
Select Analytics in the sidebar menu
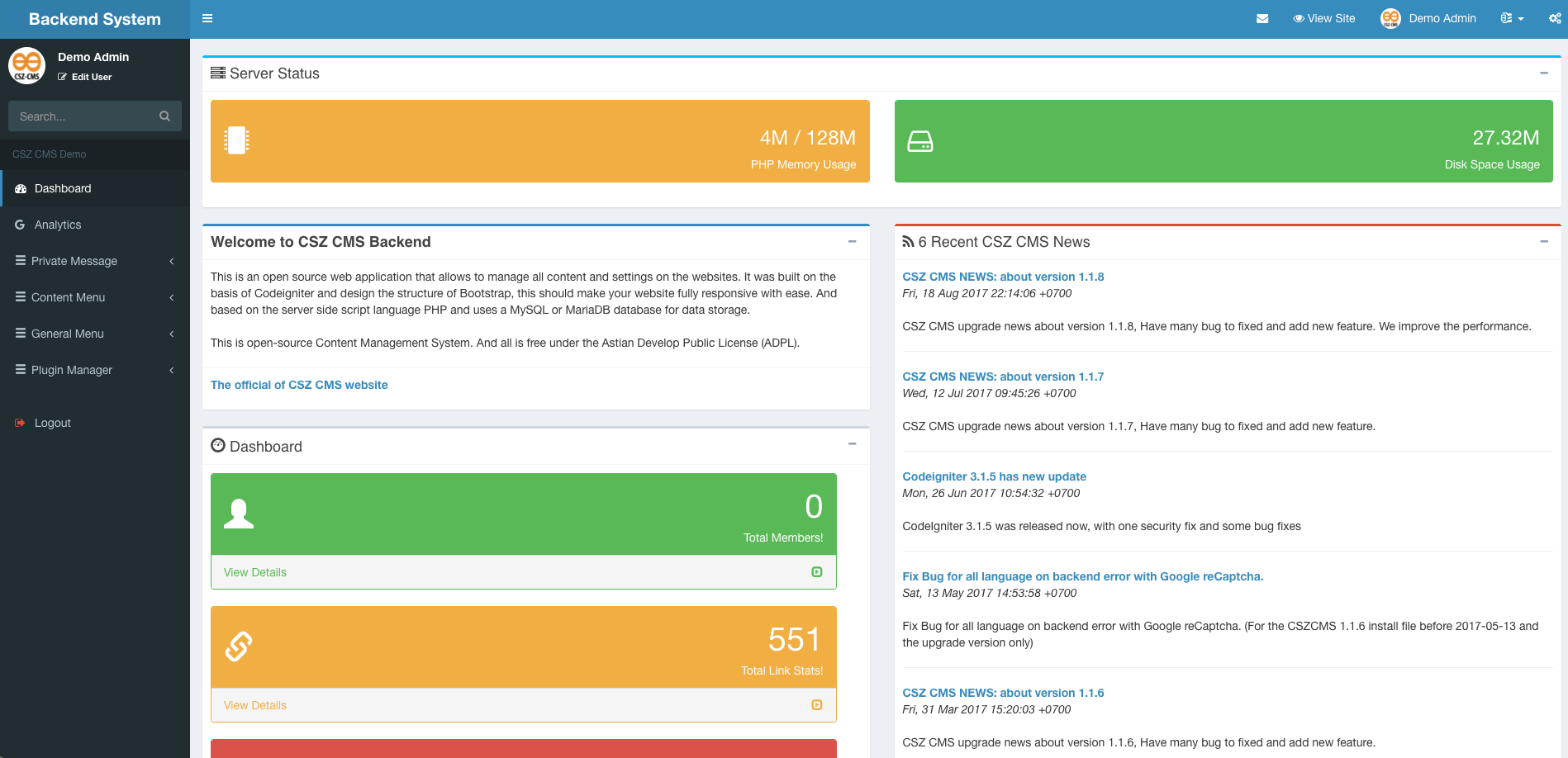click(x=95, y=225)
